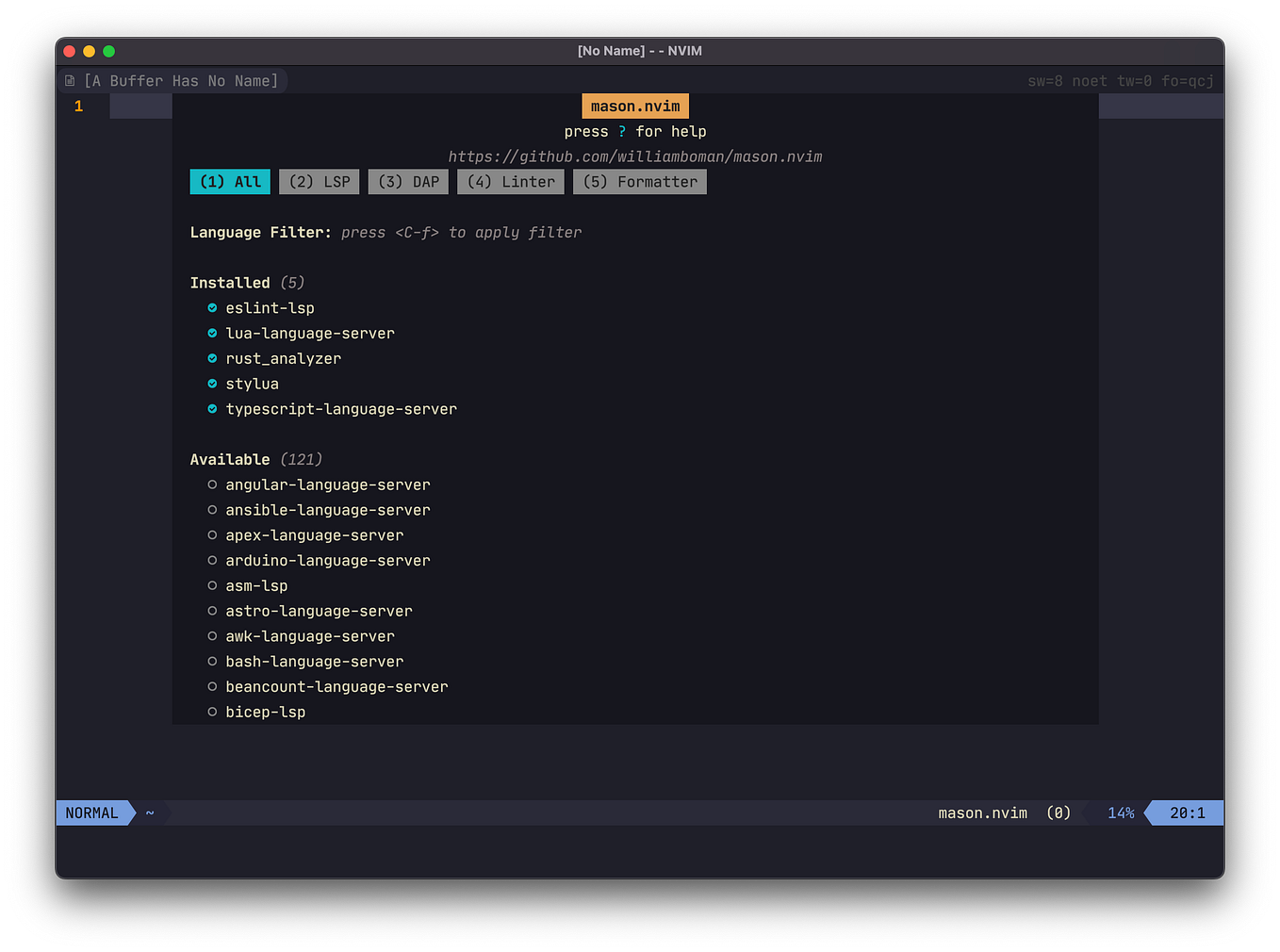Click the circle icon beside angular-language-server
Image resolution: width=1280 pixels, height=952 pixels.
[x=211, y=484]
